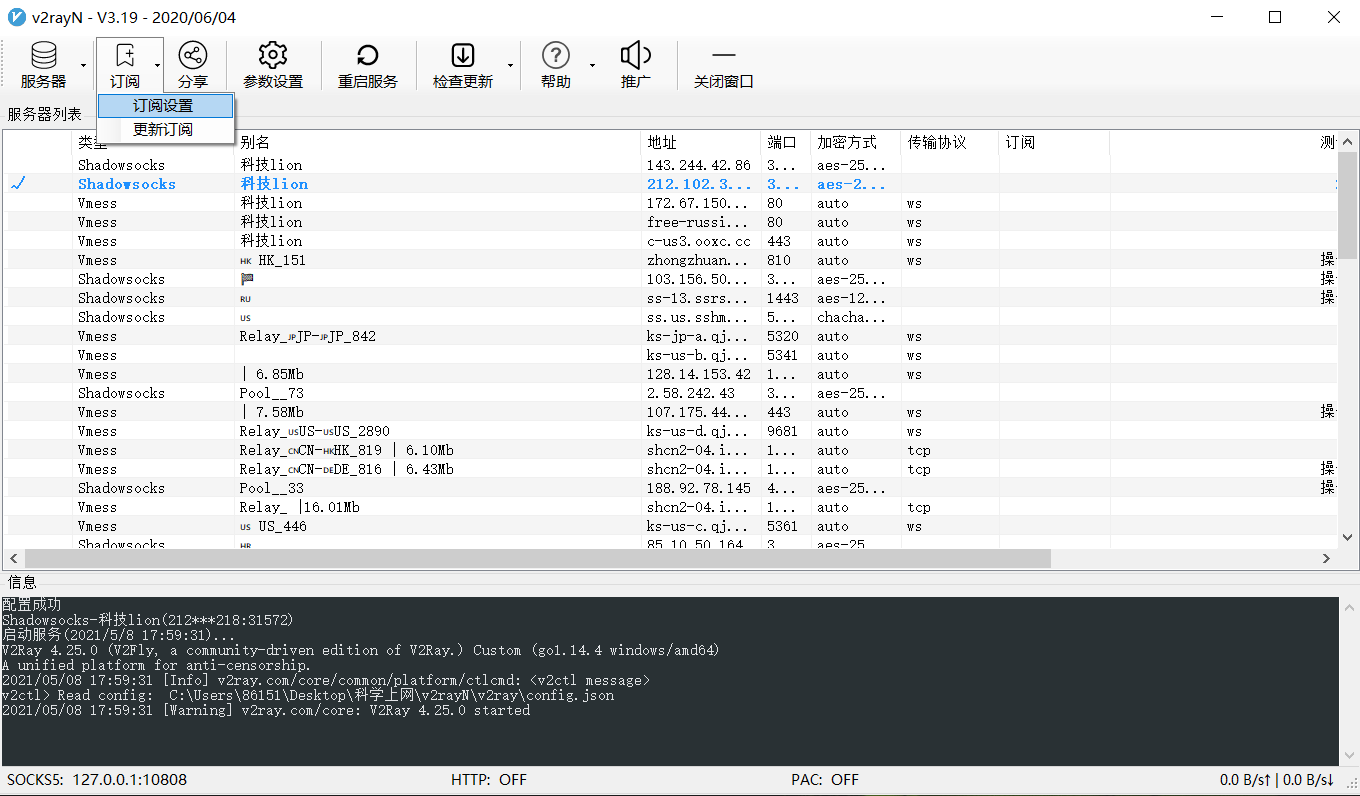Click address cell ss.us.sshm...
1360x796 pixels.
click(698, 317)
